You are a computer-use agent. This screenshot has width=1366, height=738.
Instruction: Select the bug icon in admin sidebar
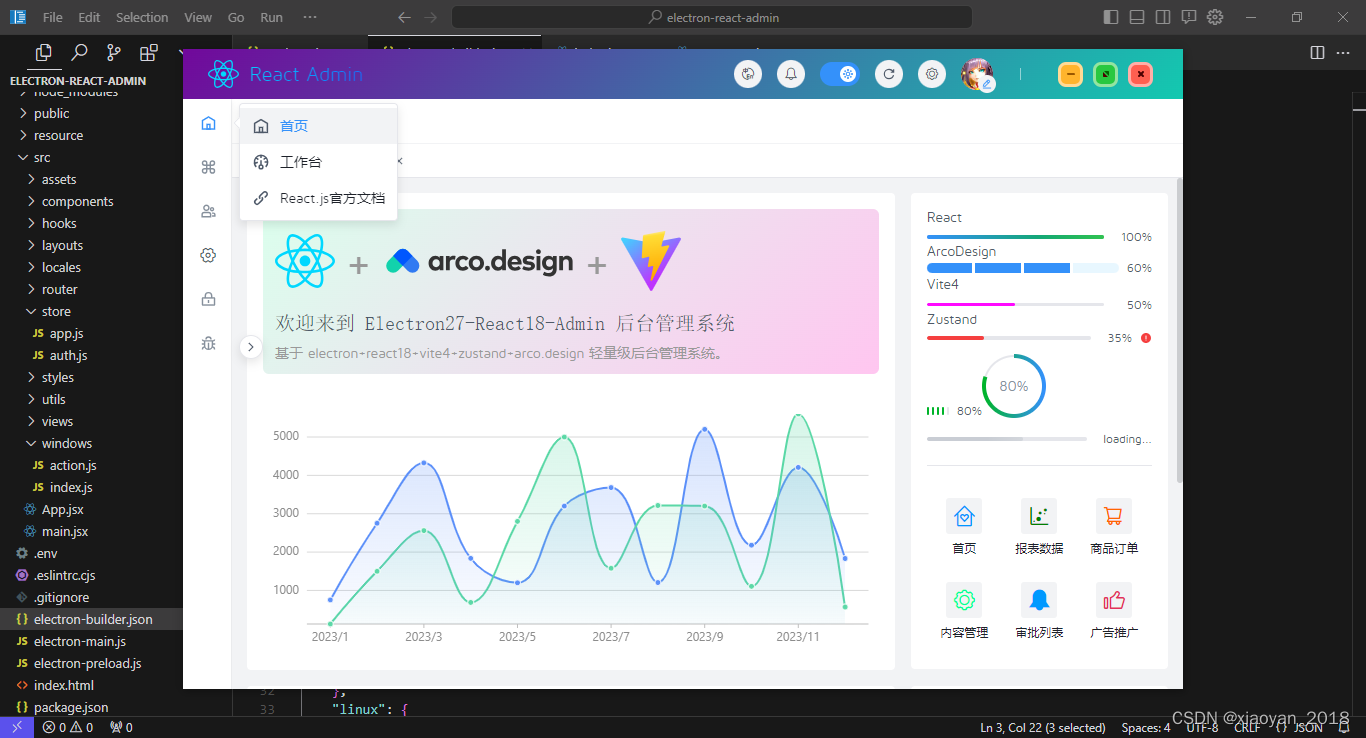click(208, 343)
